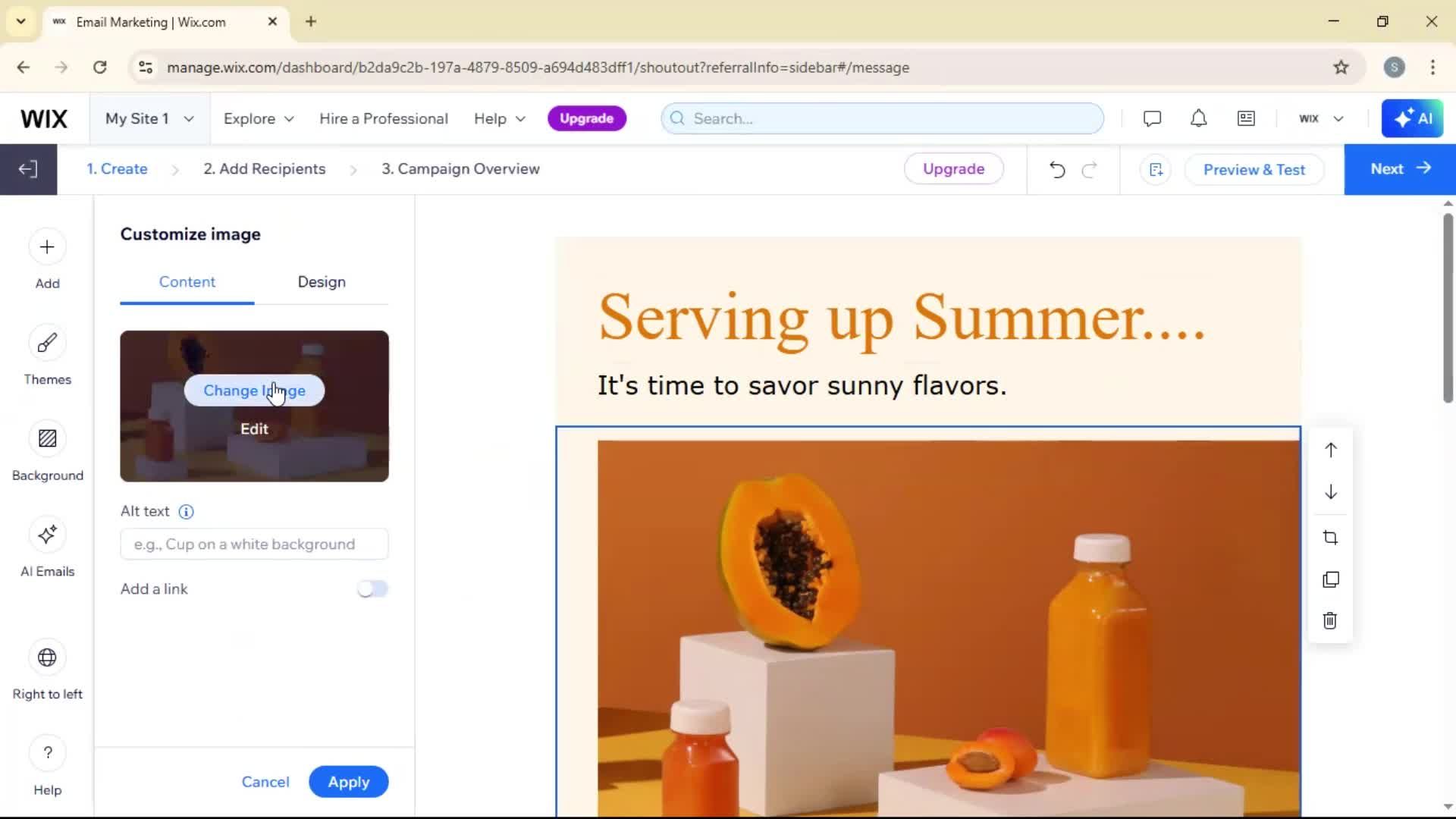1456x819 pixels.
Task: Click the WIX logo
Action: pyautogui.click(x=44, y=118)
